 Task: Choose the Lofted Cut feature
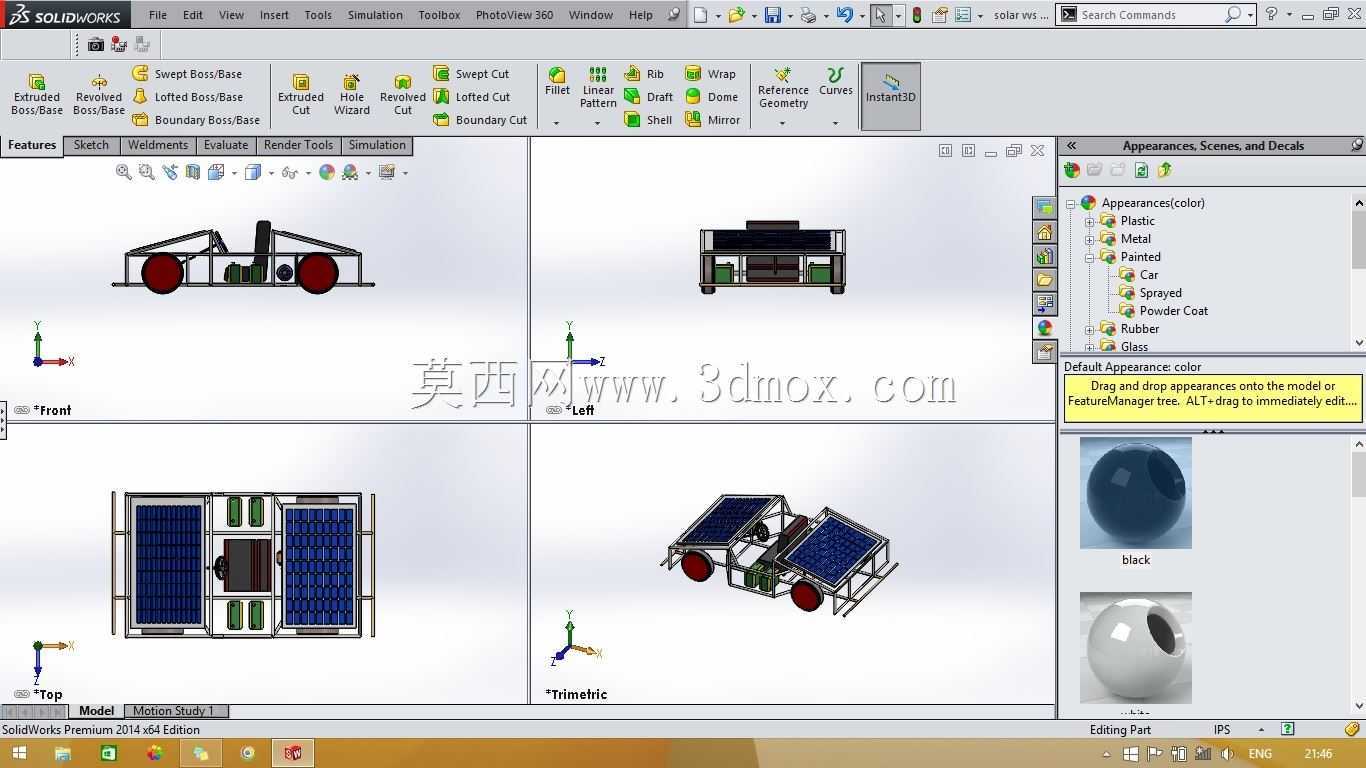pos(471,97)
